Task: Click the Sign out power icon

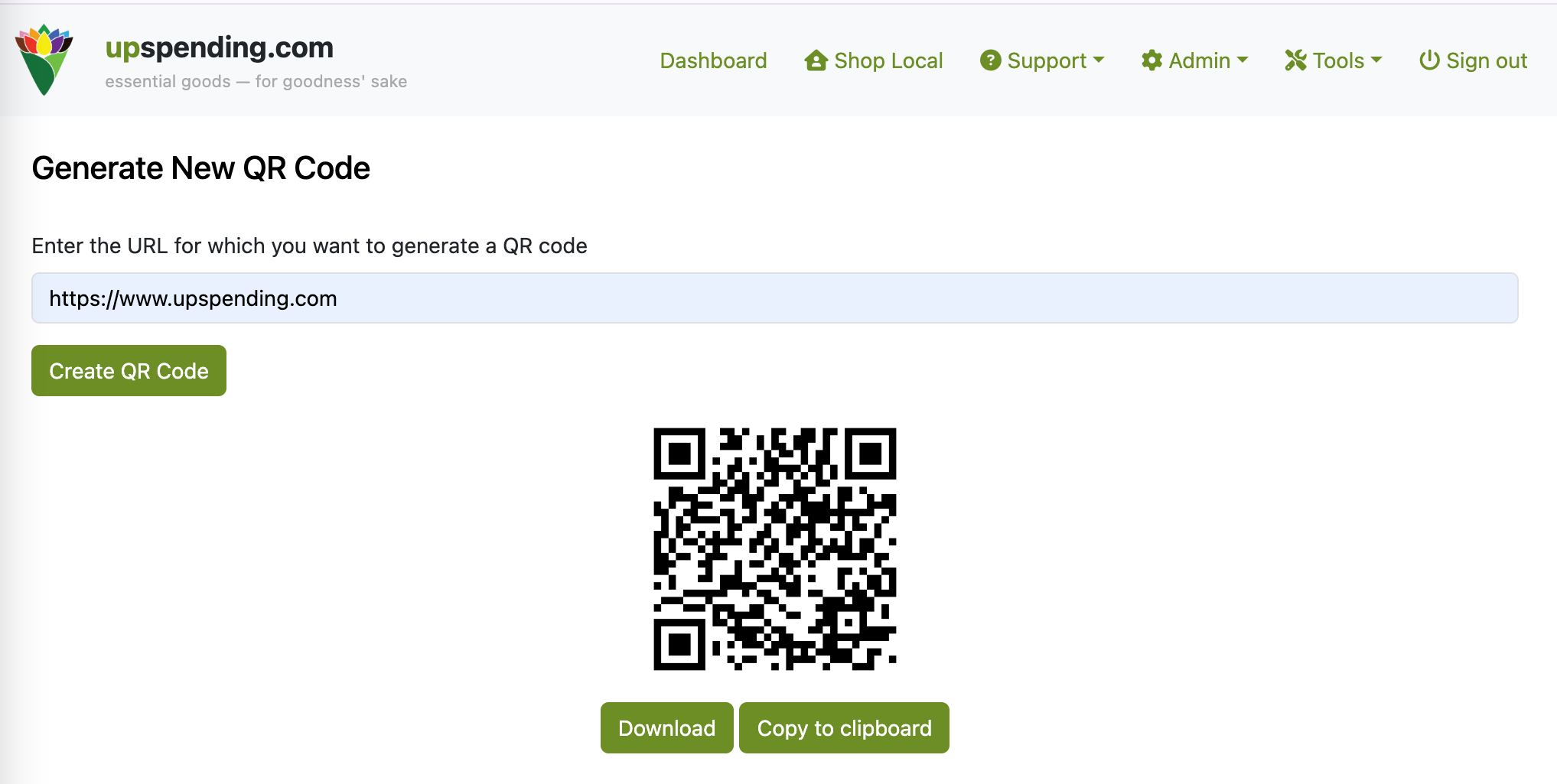Action: (x=1428, y=60)
